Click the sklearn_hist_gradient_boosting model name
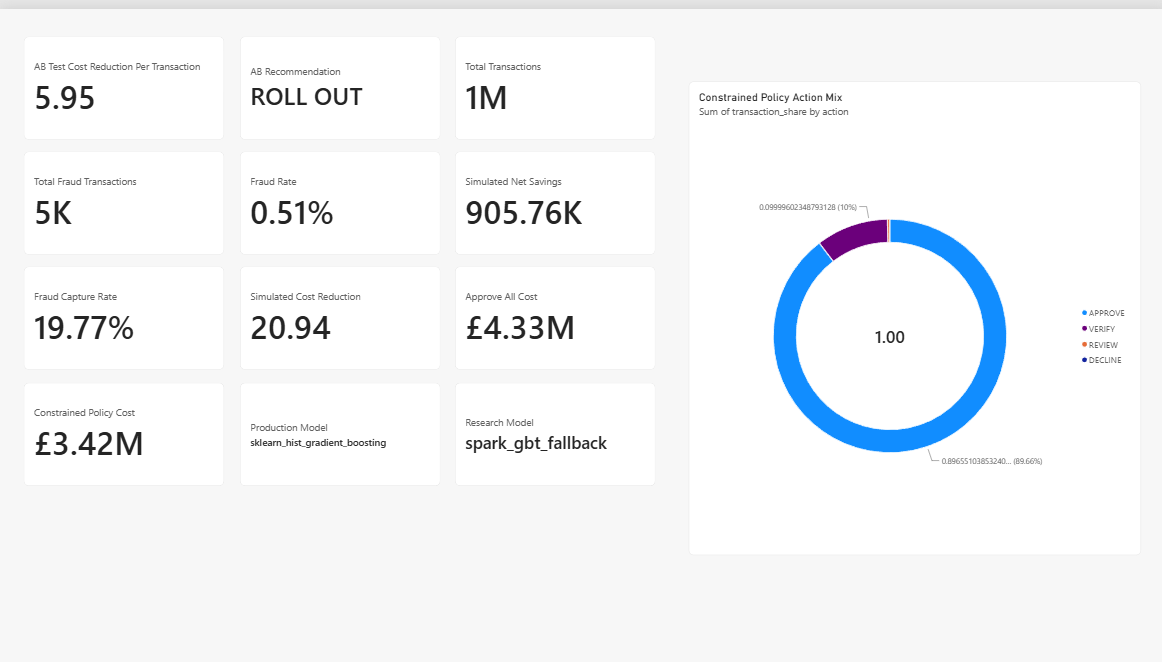This screenshot has width=1162, height=662. click(318, 443)
